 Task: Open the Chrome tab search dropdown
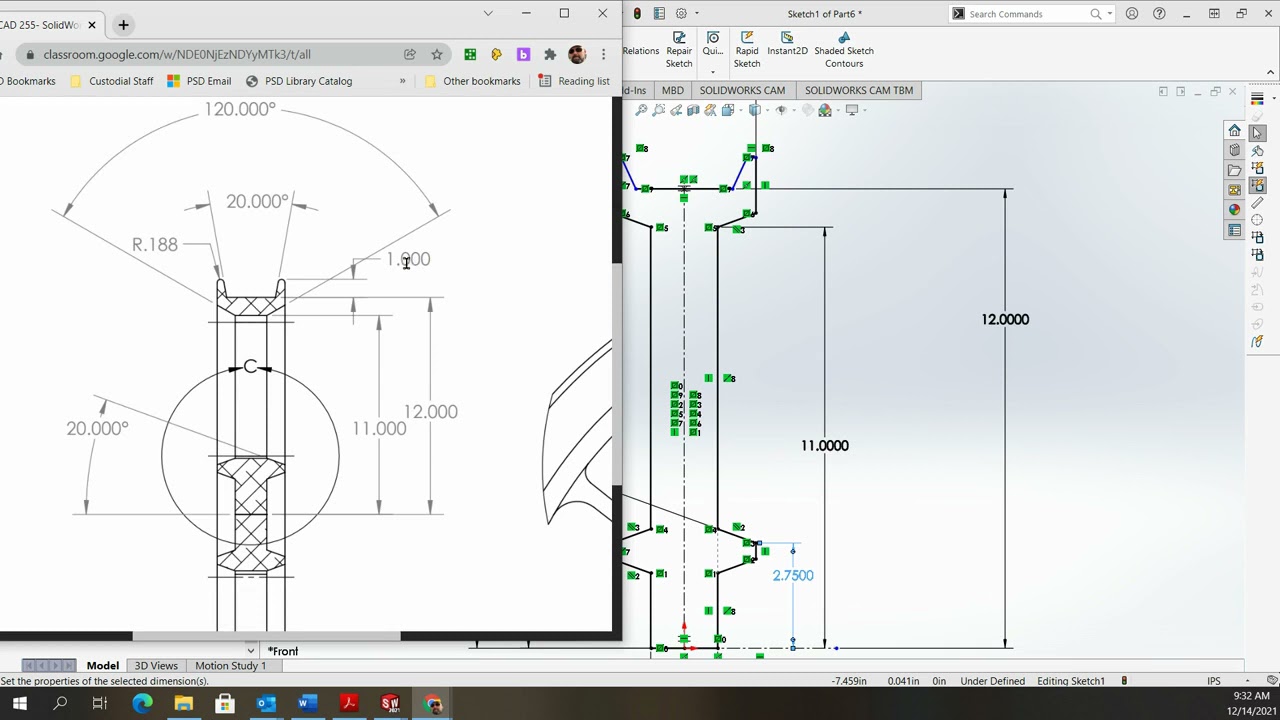pyautogui.click(x=488, y=13)
